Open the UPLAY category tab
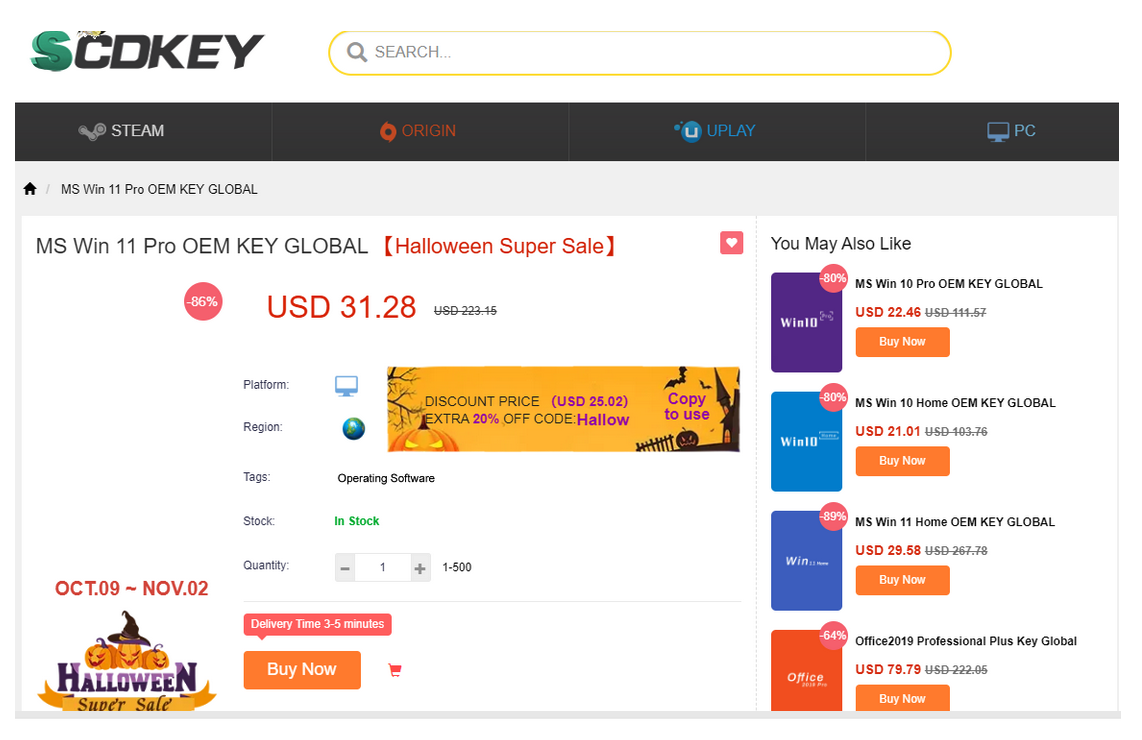Image resolution: width=1142 pixels, height=740 pixels. tap(716, 131)
